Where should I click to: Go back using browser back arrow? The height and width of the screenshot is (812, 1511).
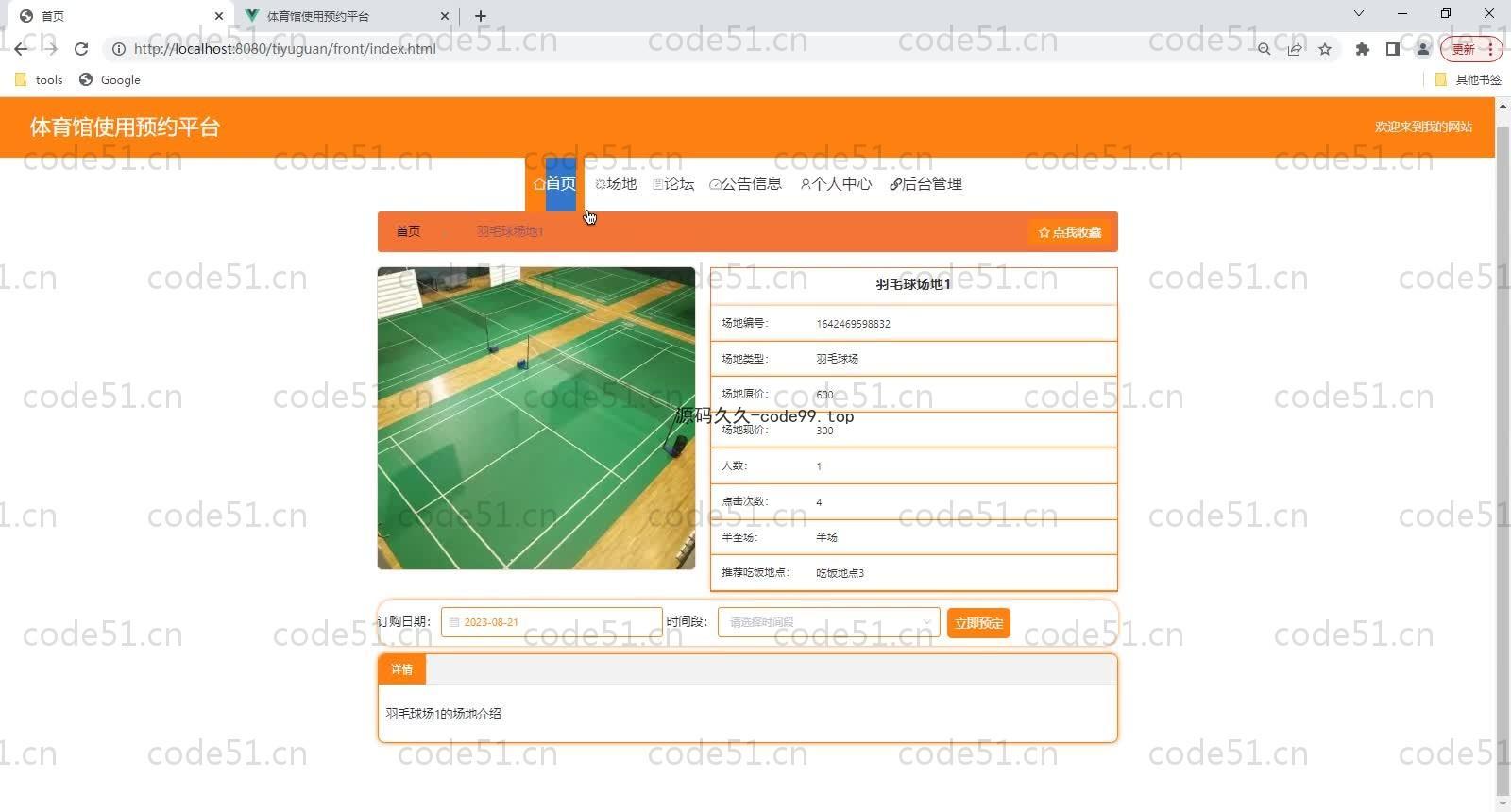pos(21,49)
